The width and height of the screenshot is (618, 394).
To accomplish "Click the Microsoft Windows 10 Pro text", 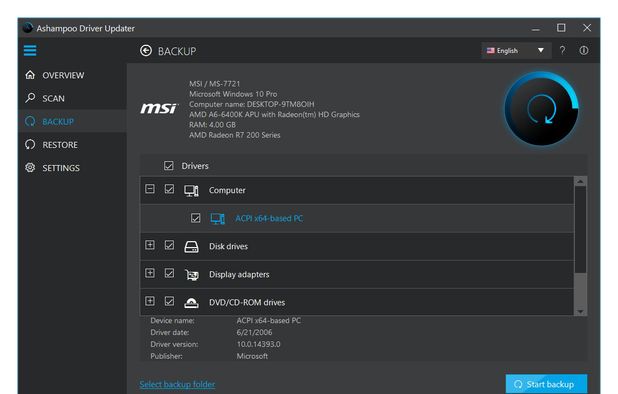I will (233, 94).
